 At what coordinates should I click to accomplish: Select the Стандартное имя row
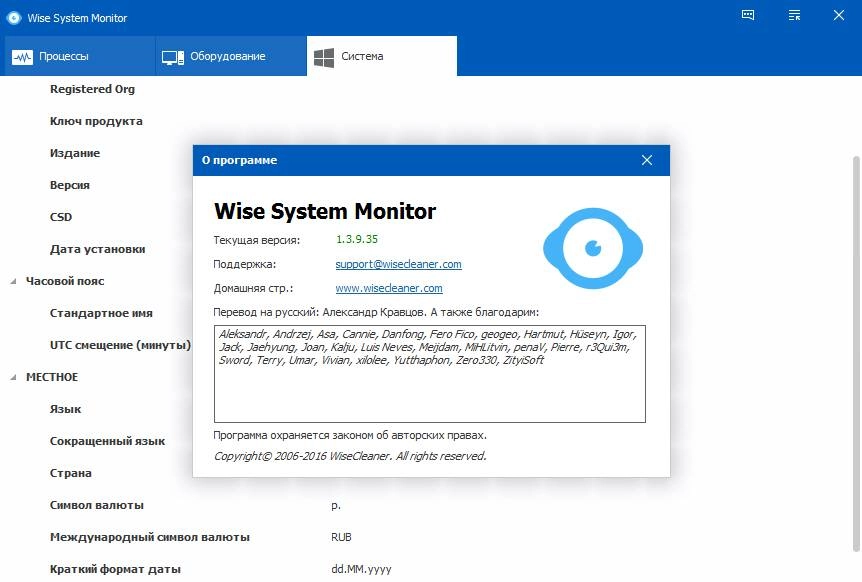tap(101, 313)
